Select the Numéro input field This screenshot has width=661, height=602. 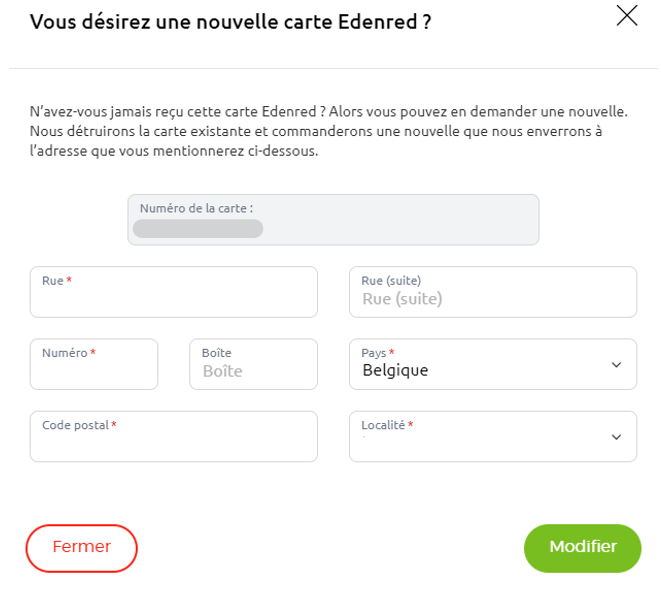click(94, 369)
